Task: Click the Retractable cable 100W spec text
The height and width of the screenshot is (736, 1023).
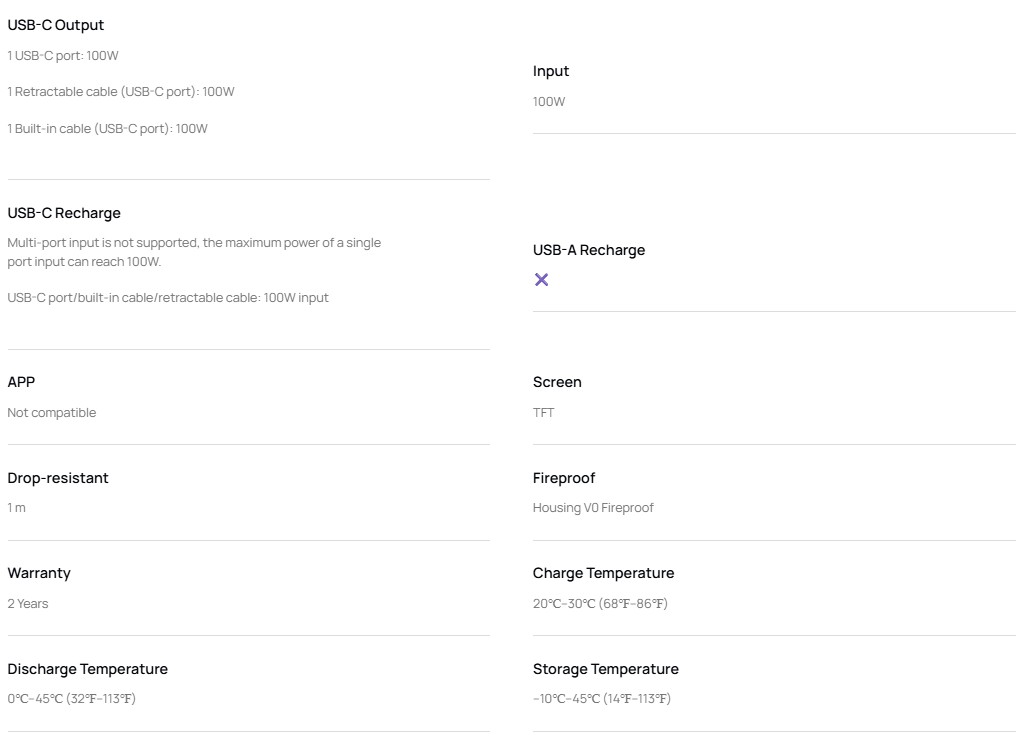Action: point(121,91)
